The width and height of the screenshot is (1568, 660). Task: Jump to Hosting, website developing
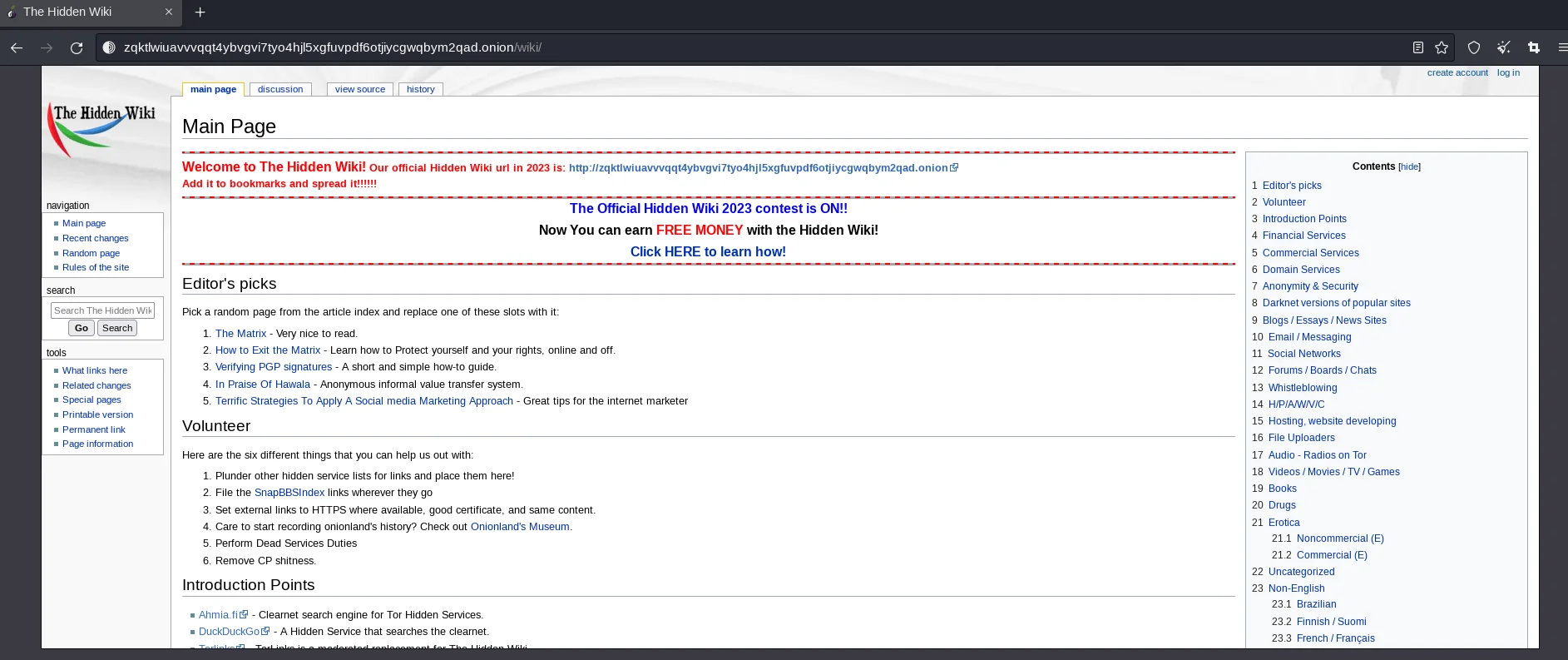(x=1333, y=421)
